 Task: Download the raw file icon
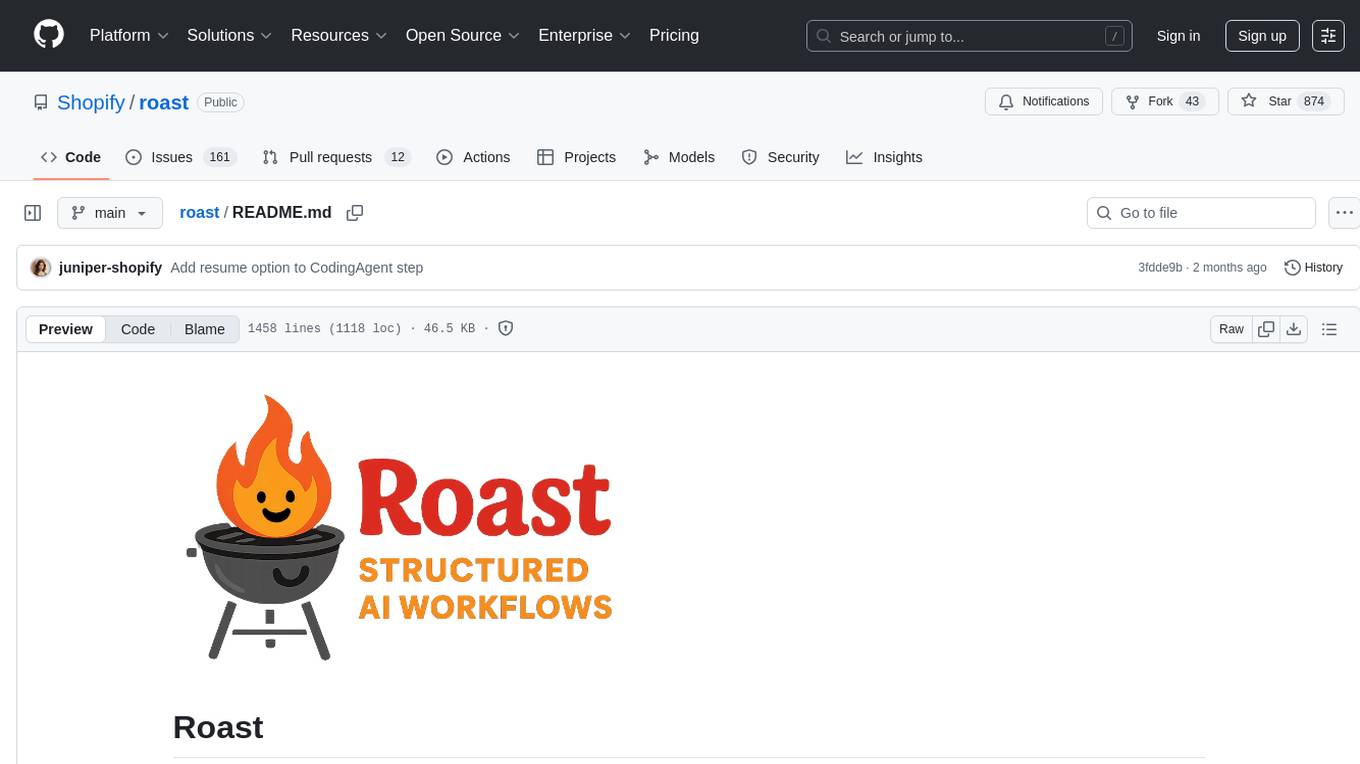point(1294,329)
